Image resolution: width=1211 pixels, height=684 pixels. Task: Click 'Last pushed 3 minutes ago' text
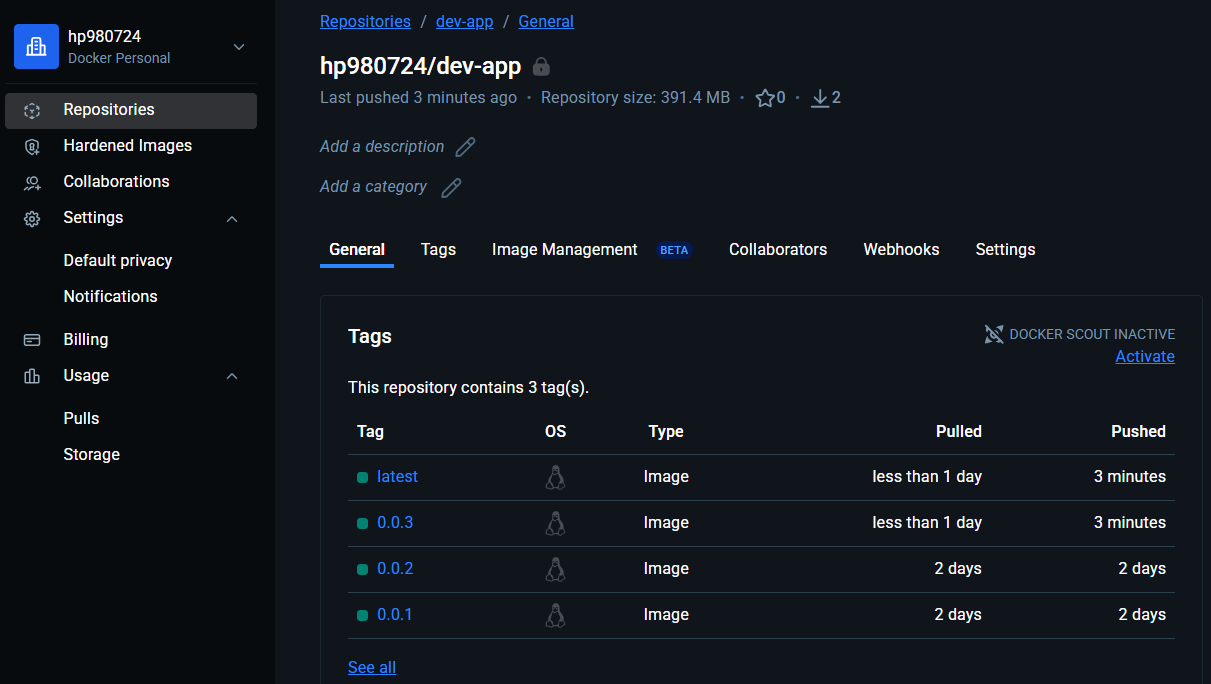coord(418,98)
